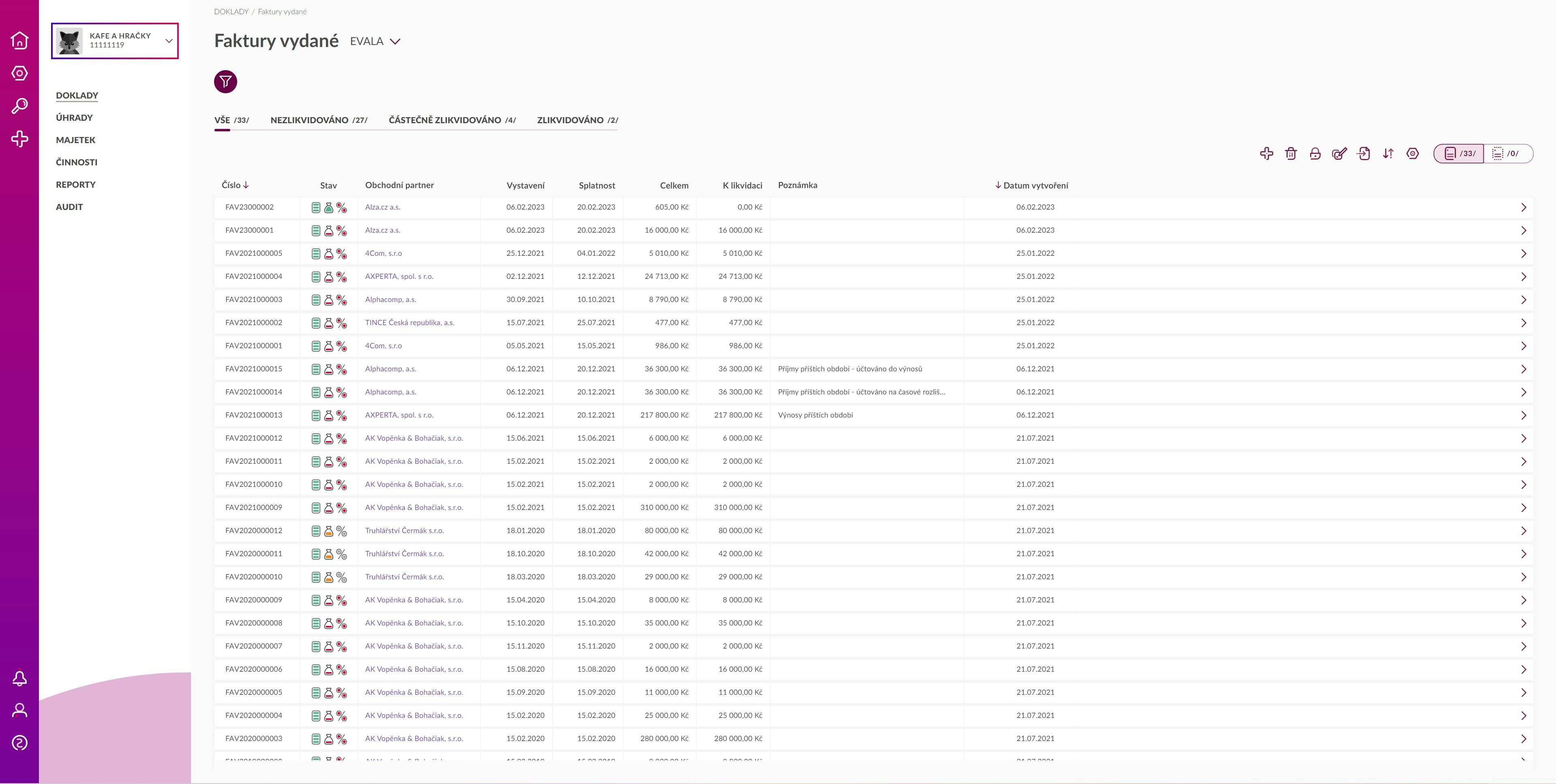Viewport: 1556px width, 784px height.
Task: Open partner Alphacomp, a.s. on FAV2021000003
Action: (390, 300)
